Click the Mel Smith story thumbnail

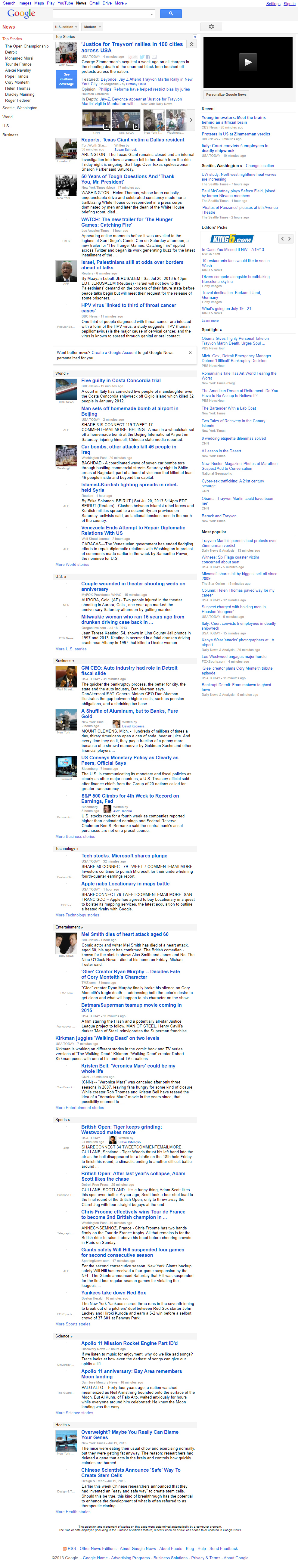(67, 943)
